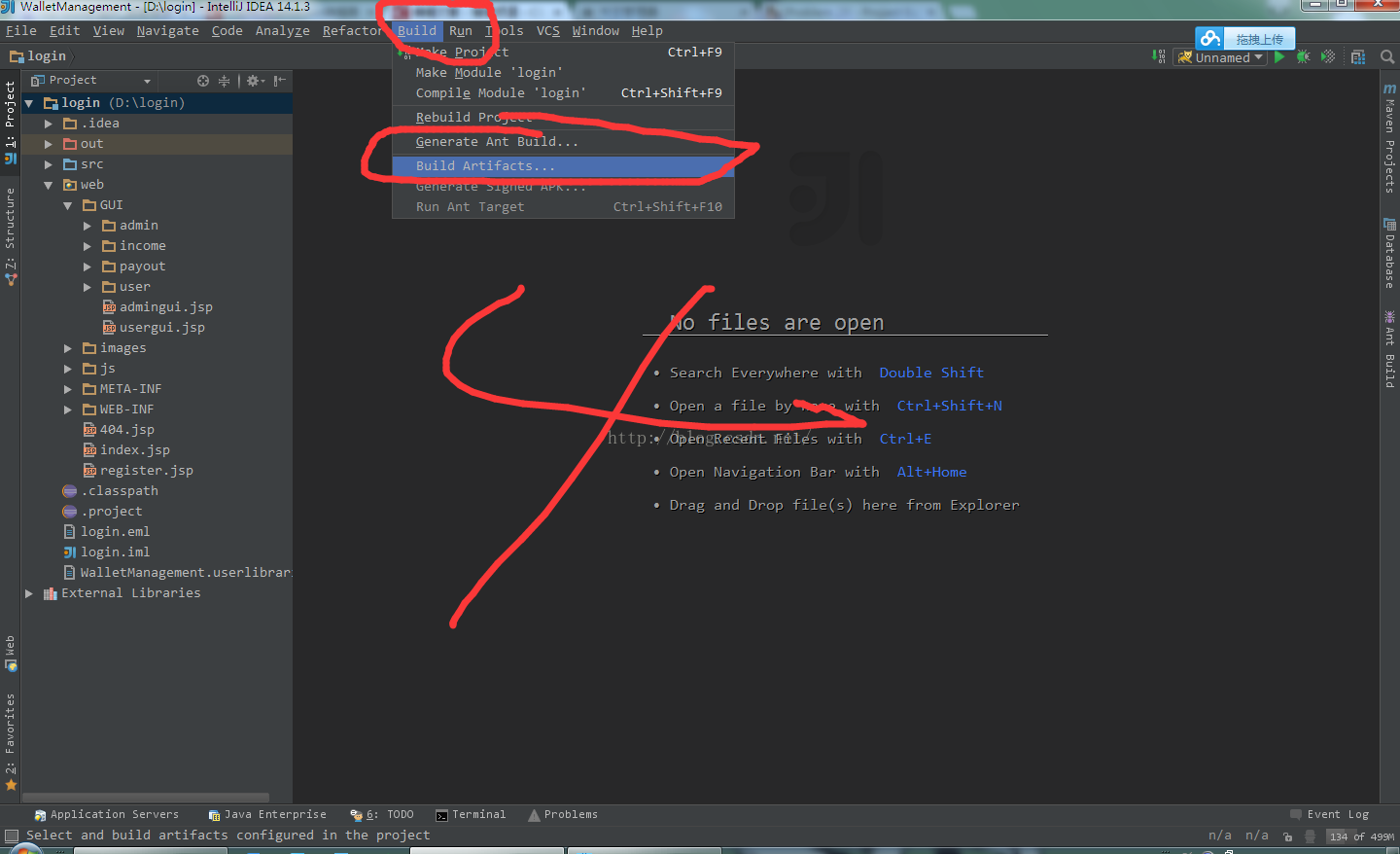Screen dimensions: 1400x854
Task: Open Structure side tab
Action: pyautogui.click(x=11, y=236)
